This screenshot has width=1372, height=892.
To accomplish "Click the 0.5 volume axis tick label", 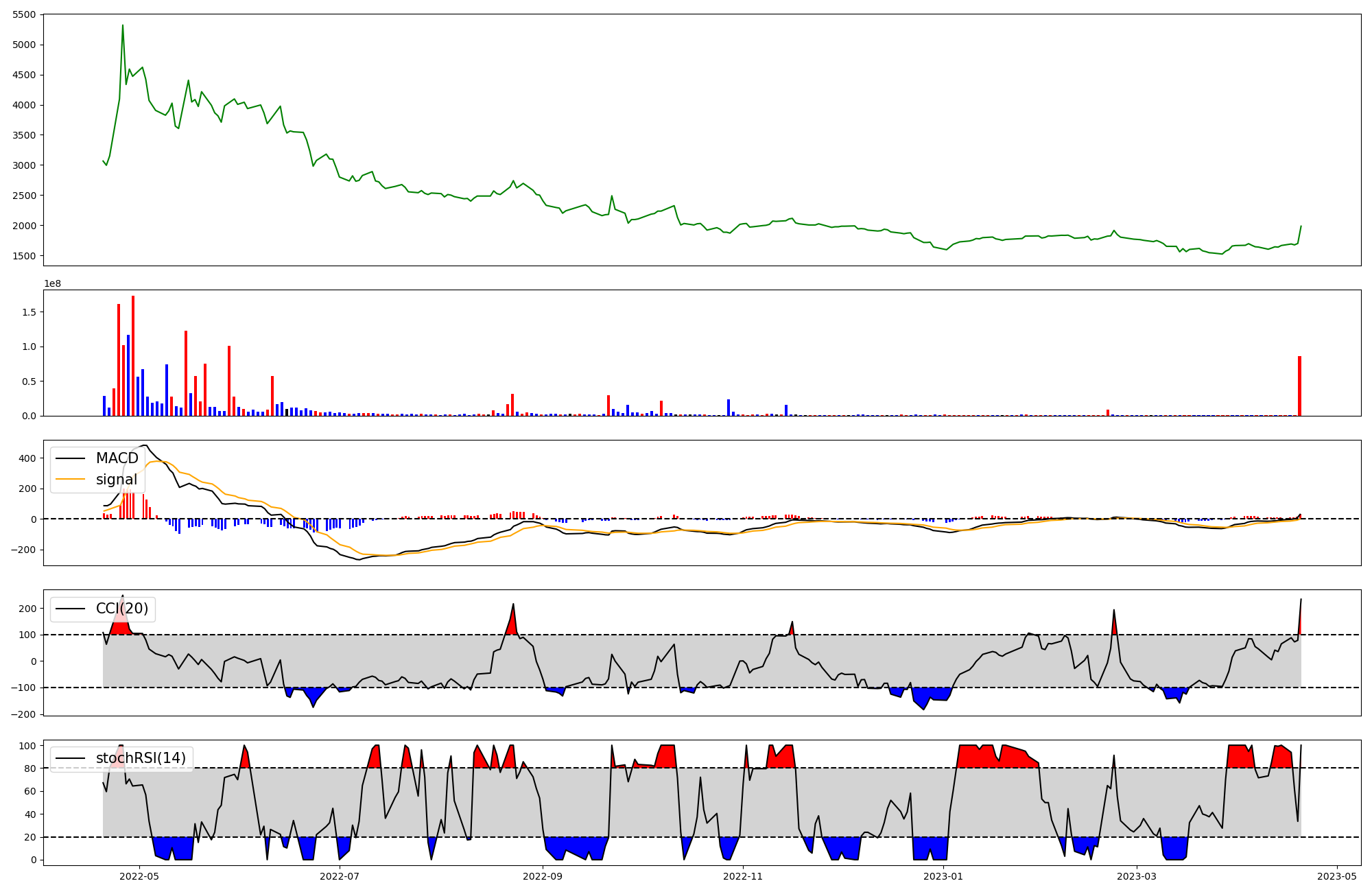I will point(29,382).
